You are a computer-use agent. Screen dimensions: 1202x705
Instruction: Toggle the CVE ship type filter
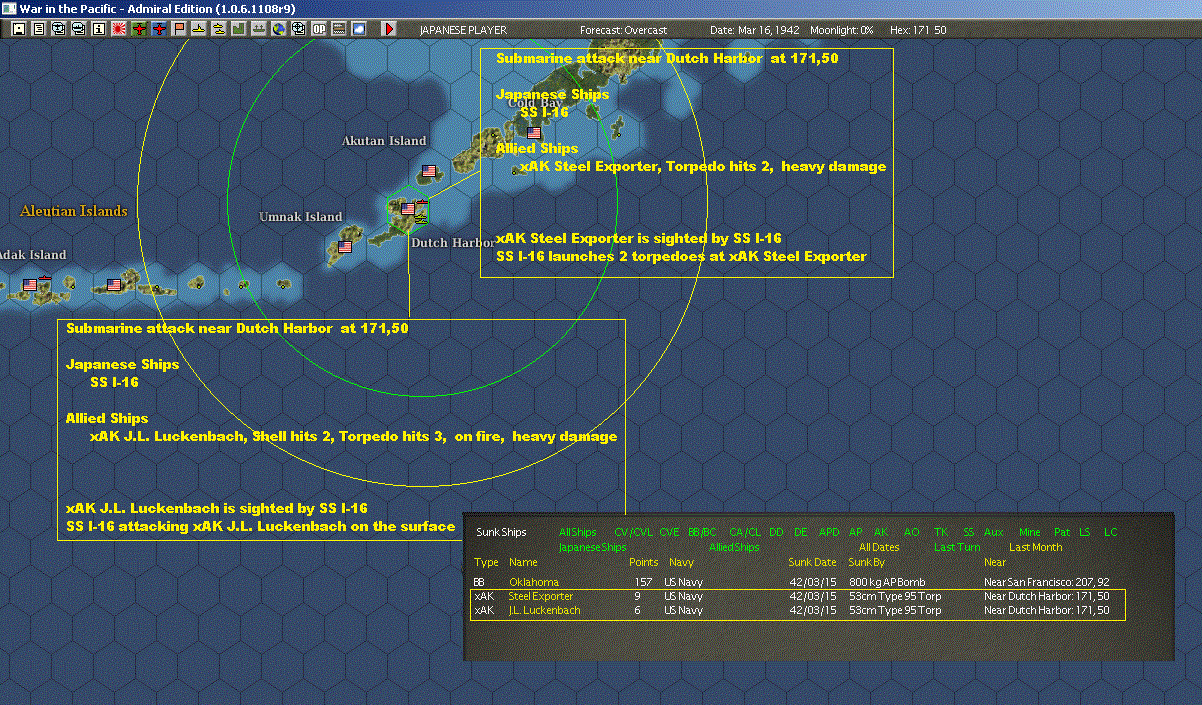669,532
